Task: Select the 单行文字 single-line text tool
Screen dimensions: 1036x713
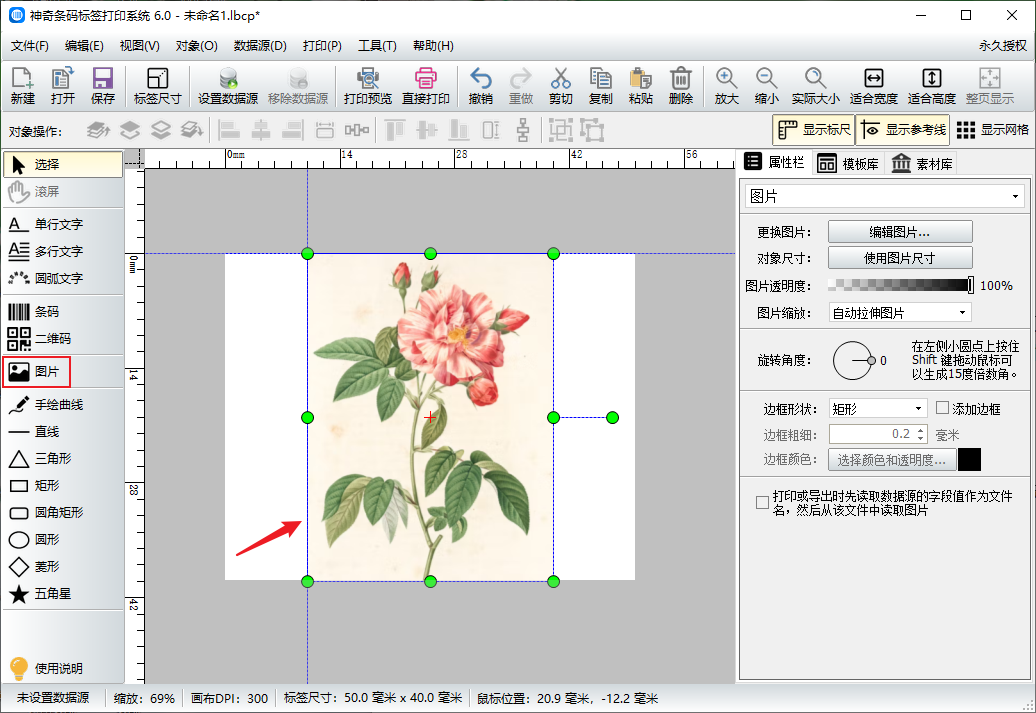Action: tap(63, 224)
